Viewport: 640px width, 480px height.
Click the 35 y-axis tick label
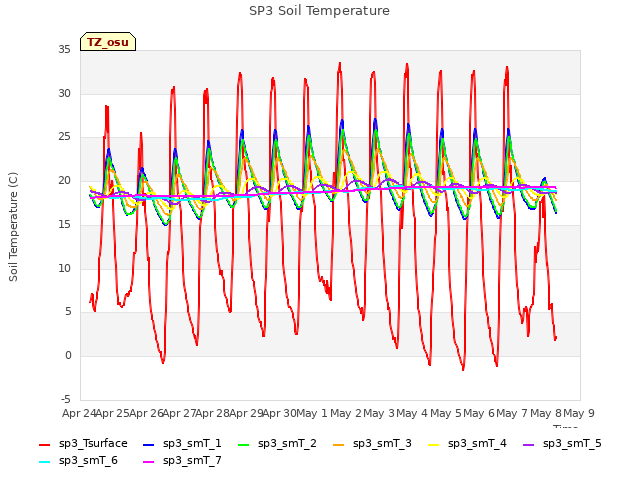tap(64, 50)
